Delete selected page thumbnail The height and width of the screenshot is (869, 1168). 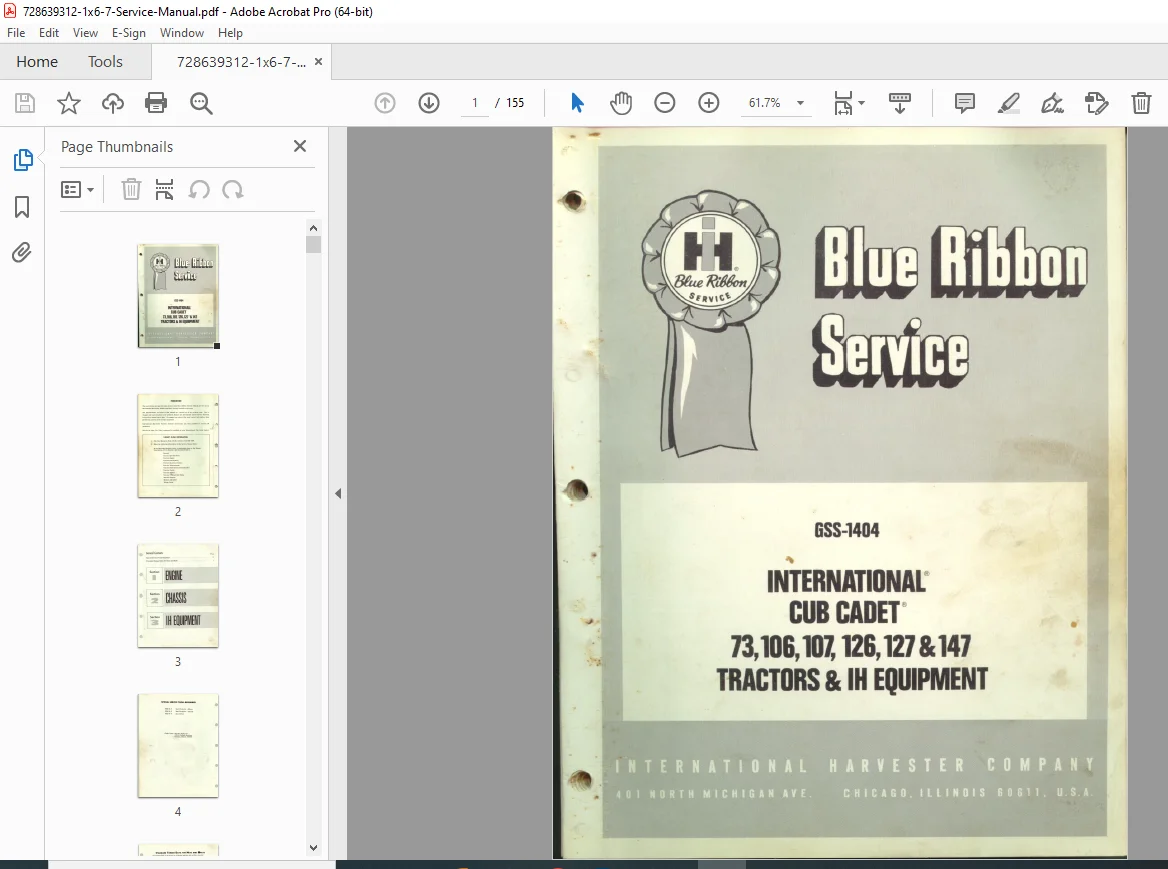point(131,190)
